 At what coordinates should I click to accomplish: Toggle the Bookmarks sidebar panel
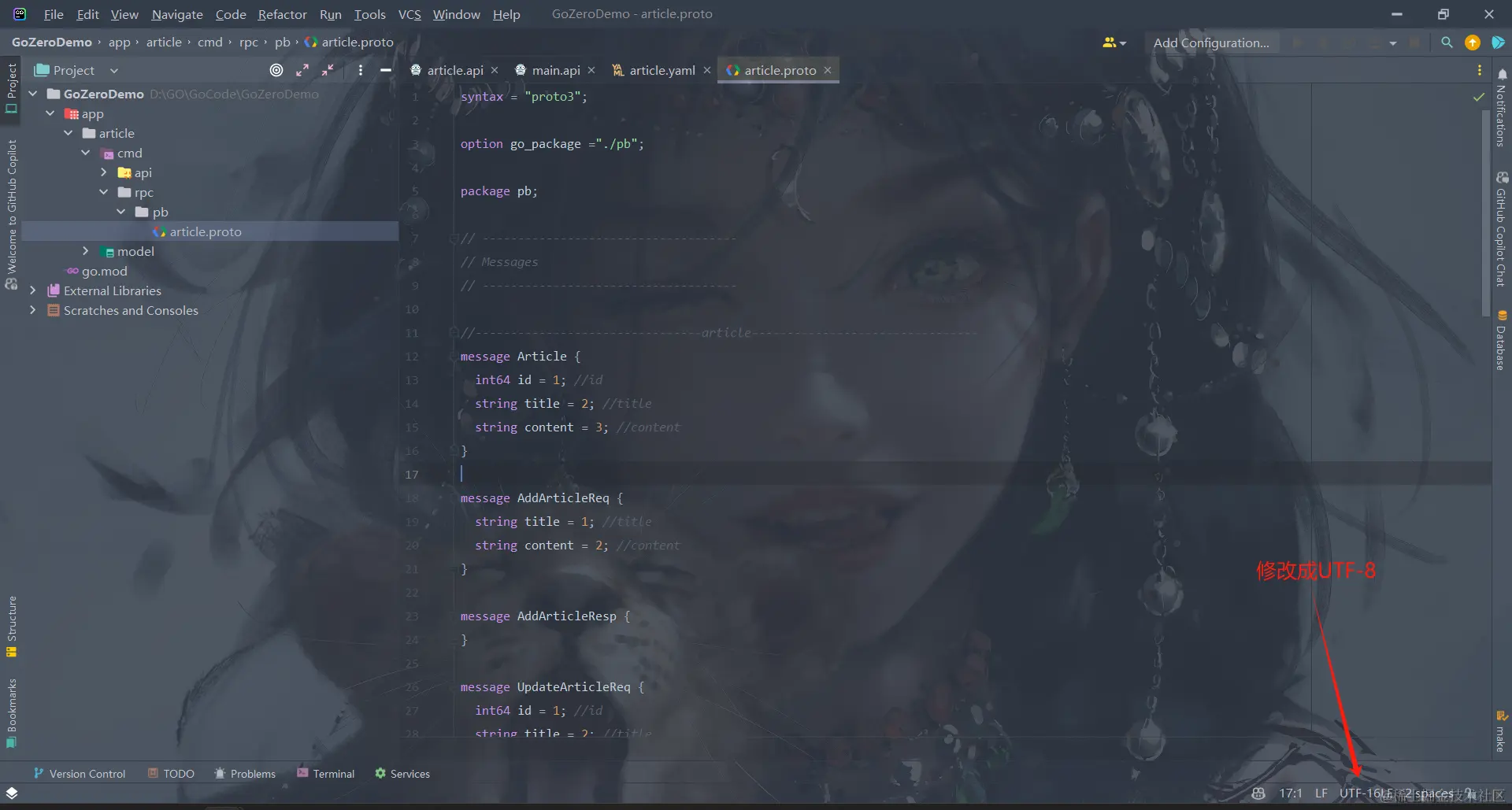point(11,713)
